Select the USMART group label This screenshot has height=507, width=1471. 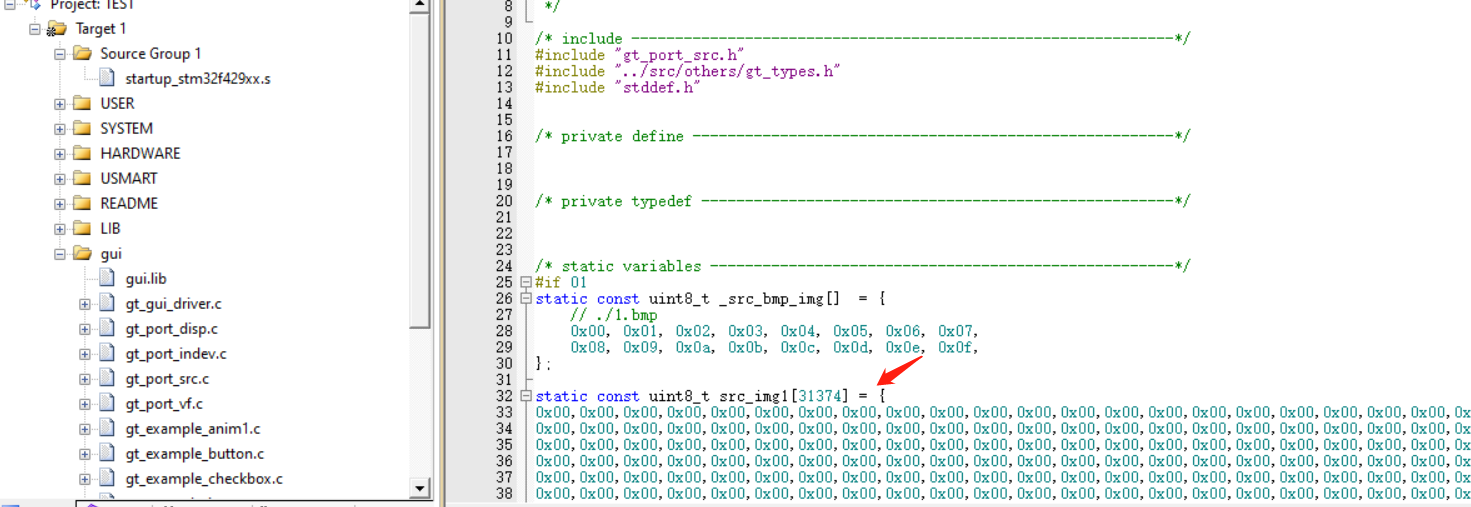pyautogui.click(x=129, y=179)
